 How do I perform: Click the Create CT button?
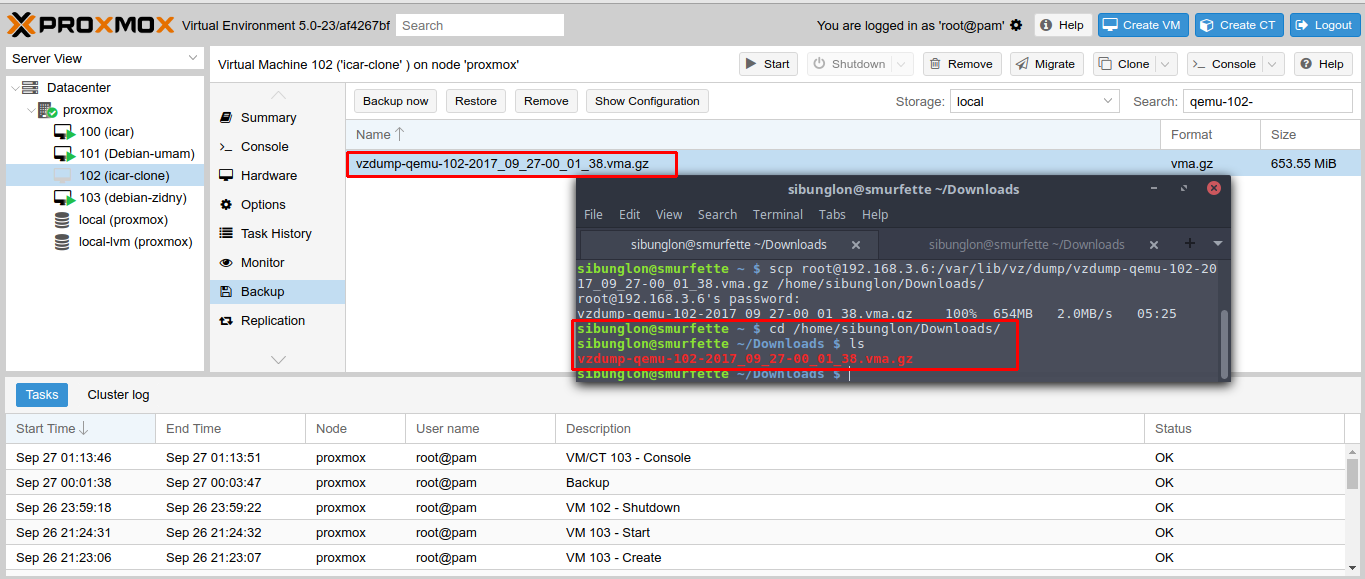tap(1237, 25)
